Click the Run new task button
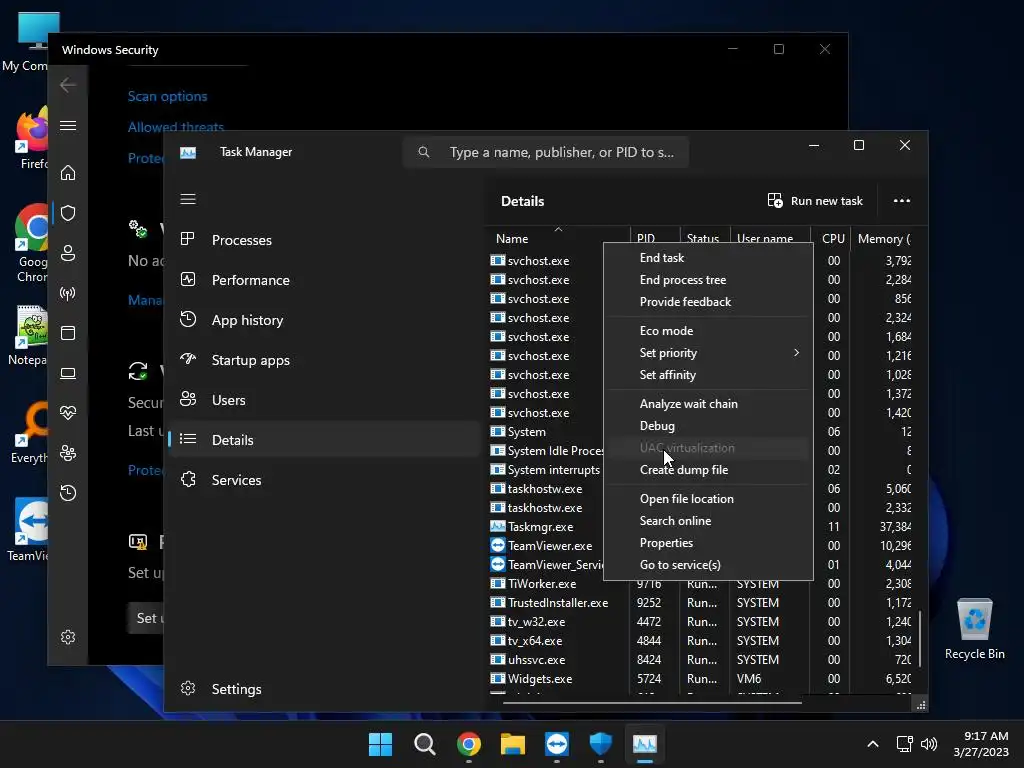This screenshot has height=768, width=1024. point(815,200)
